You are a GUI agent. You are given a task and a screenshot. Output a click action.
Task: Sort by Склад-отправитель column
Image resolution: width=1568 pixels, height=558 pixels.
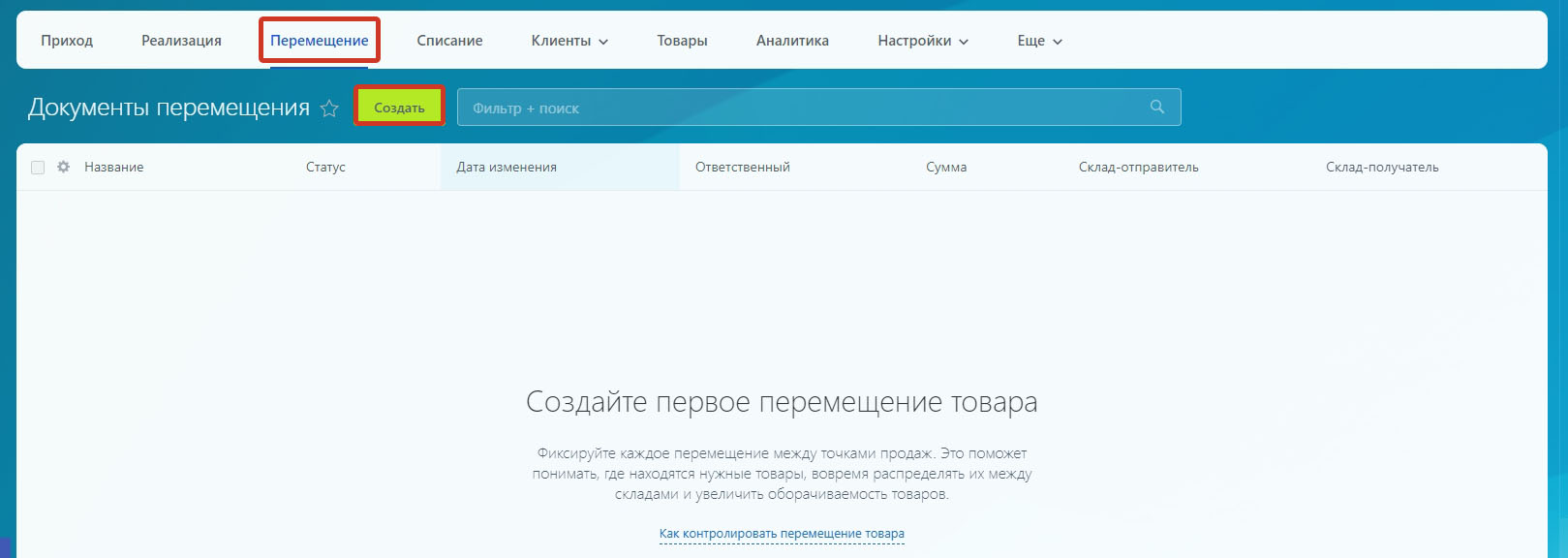[1139, 167]
